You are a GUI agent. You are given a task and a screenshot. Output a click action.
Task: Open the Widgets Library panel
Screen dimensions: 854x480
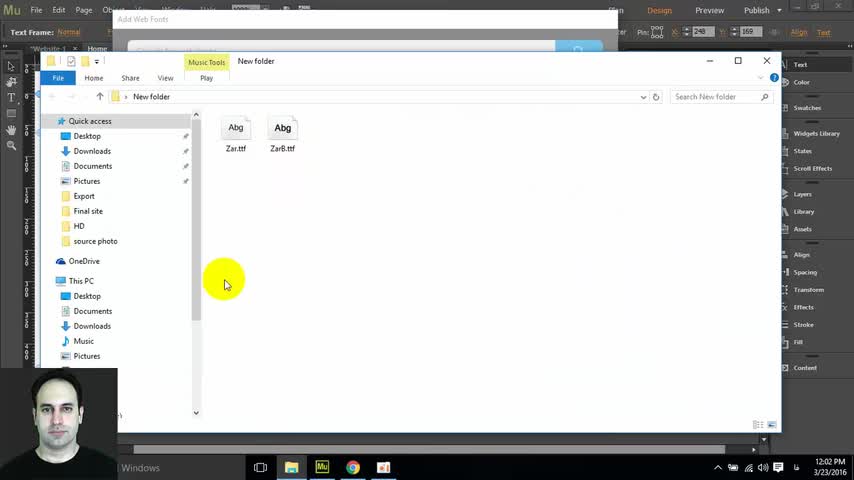(x=816, y=133)
